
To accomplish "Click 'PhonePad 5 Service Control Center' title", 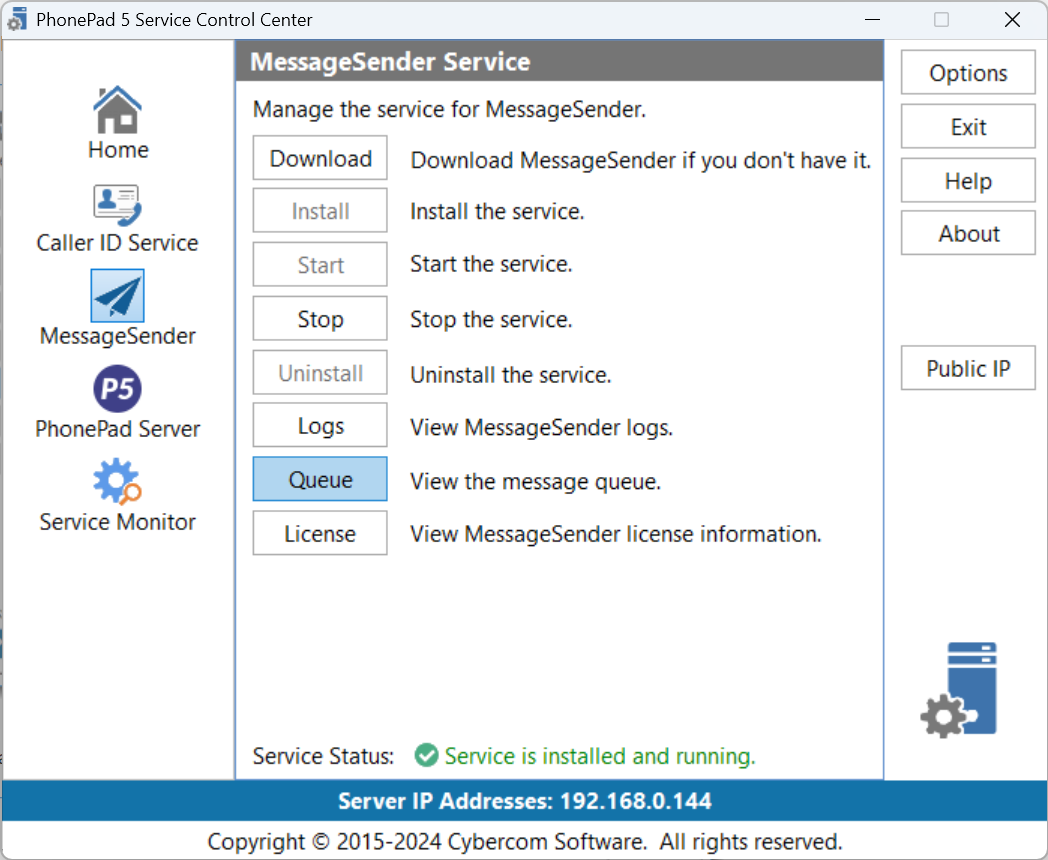I will click(x=174, y=20).
